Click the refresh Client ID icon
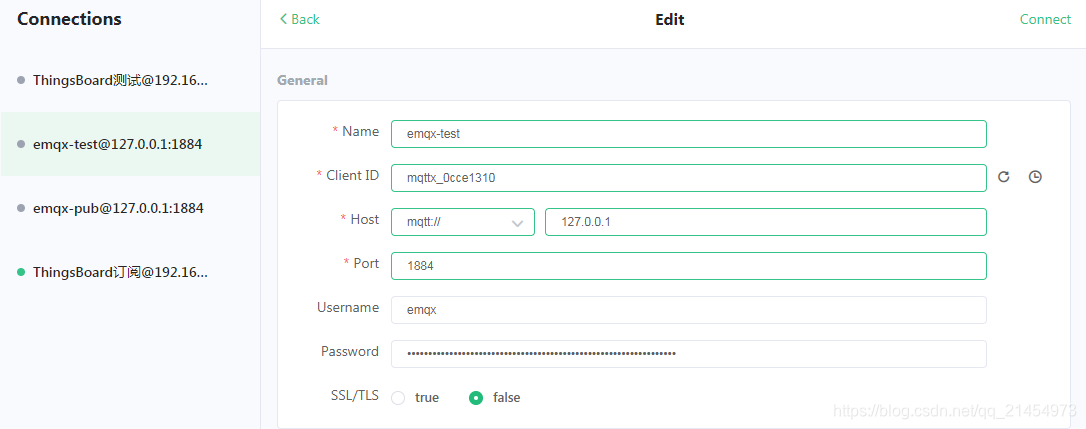 click(1003, 177)
